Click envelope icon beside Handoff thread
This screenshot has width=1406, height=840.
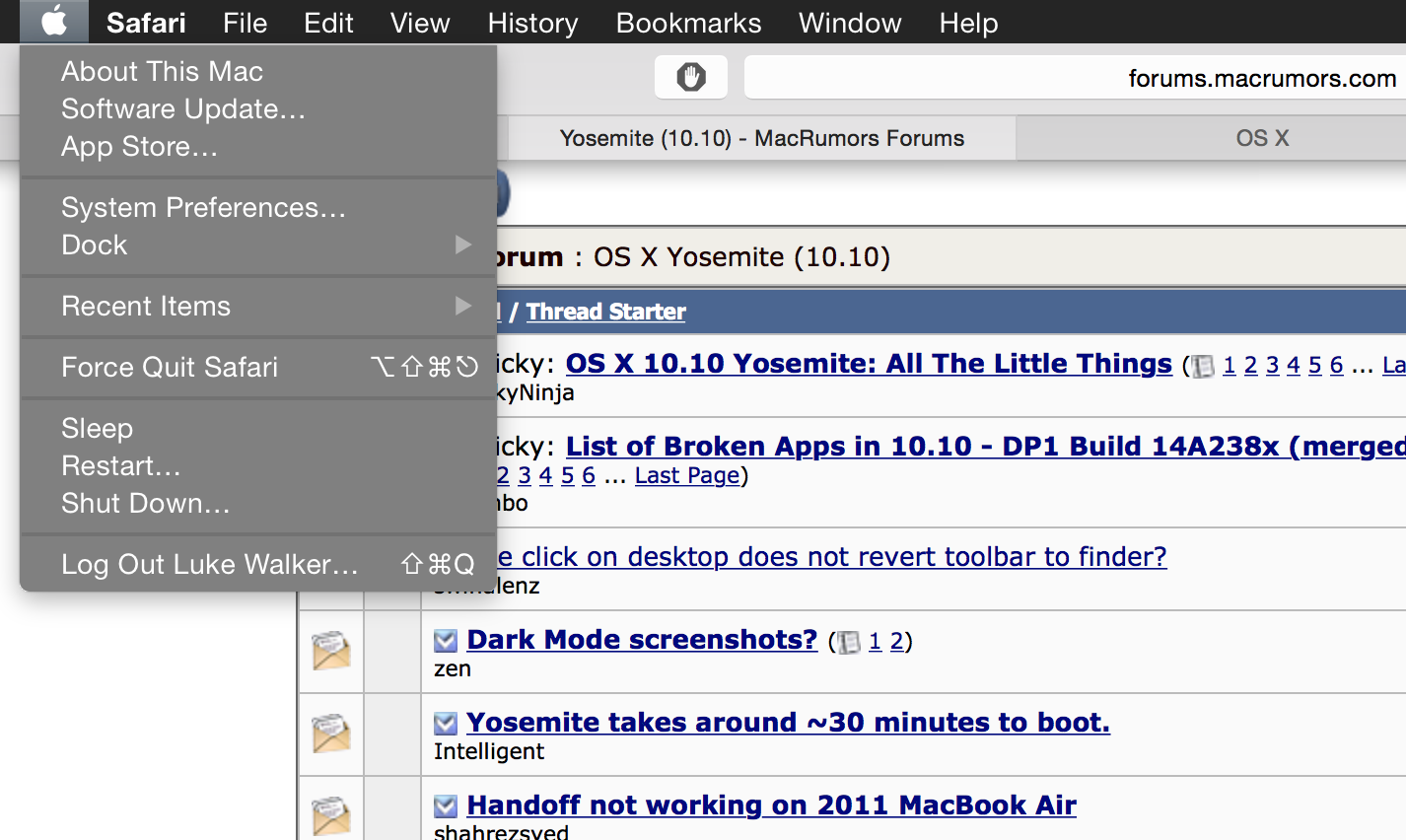coord(331,816)
